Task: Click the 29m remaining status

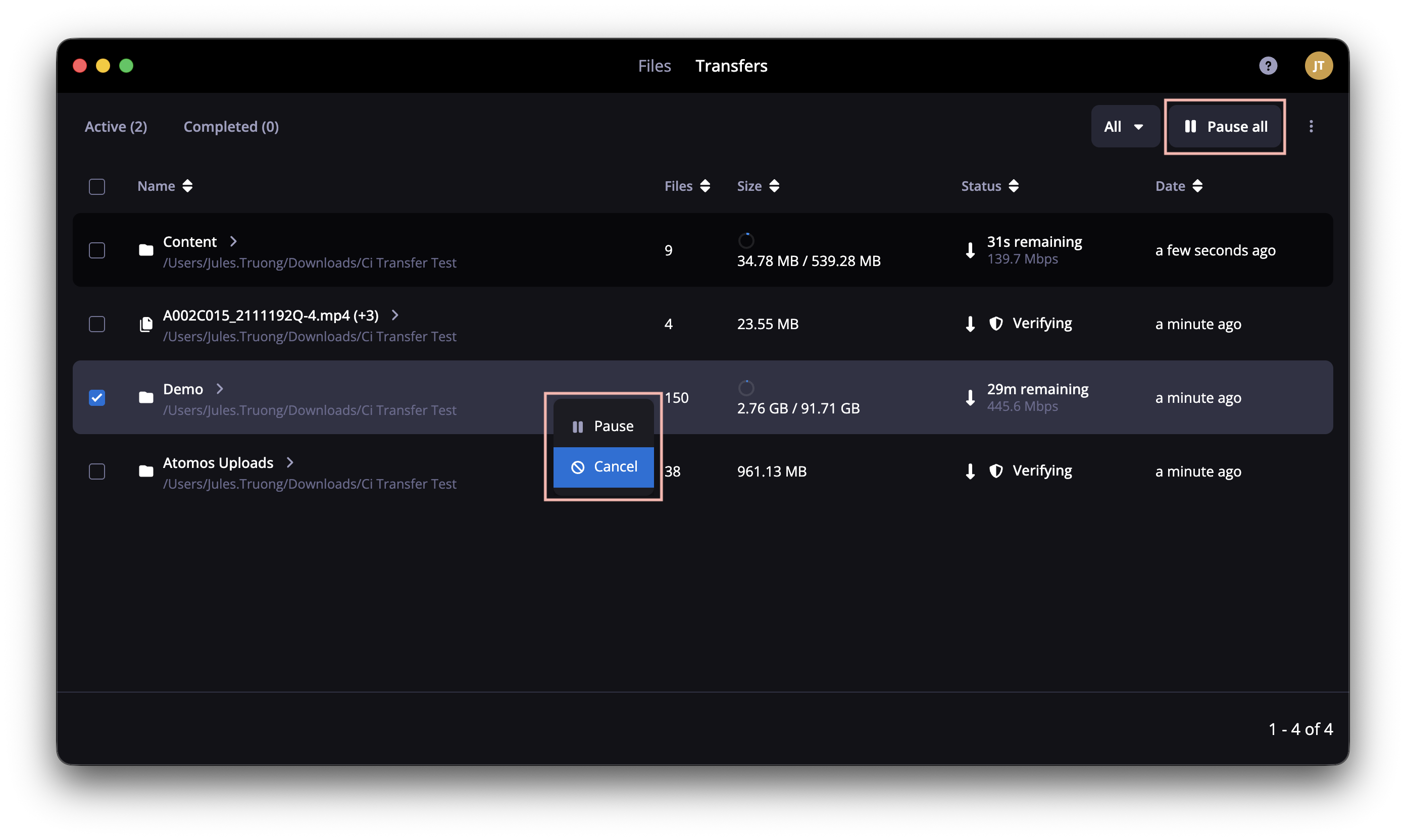Action: (x=1037, y=389)
